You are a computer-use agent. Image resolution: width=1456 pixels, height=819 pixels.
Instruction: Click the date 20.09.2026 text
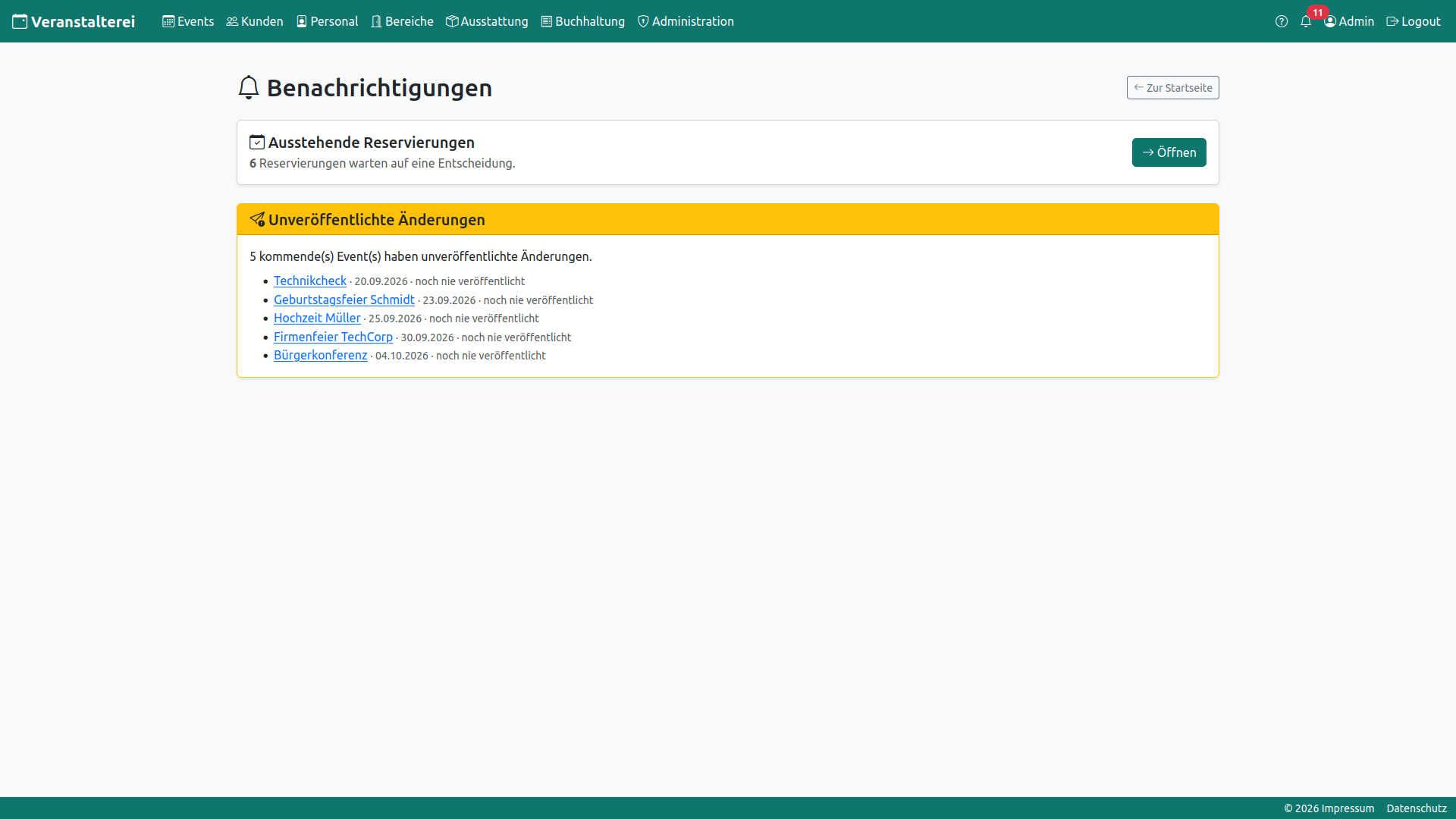(381, 281)
